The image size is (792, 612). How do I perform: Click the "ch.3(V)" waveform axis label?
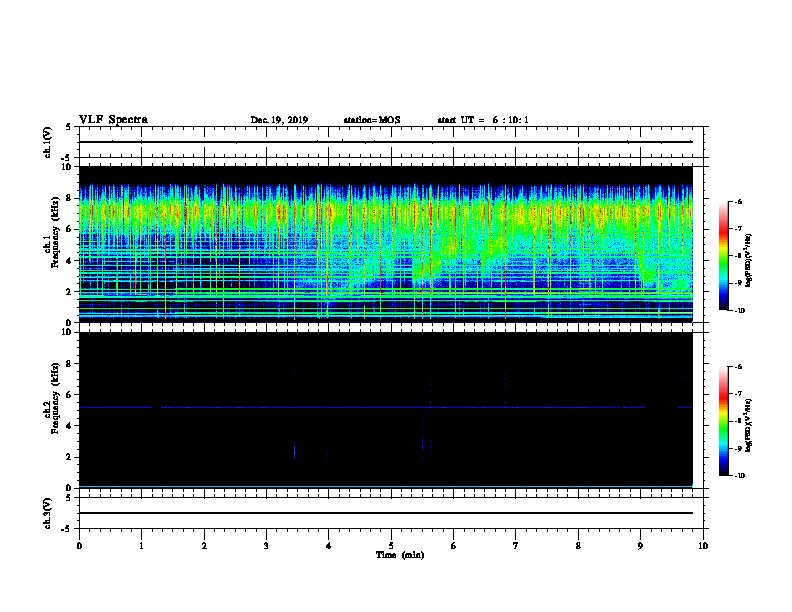(48, 513)
